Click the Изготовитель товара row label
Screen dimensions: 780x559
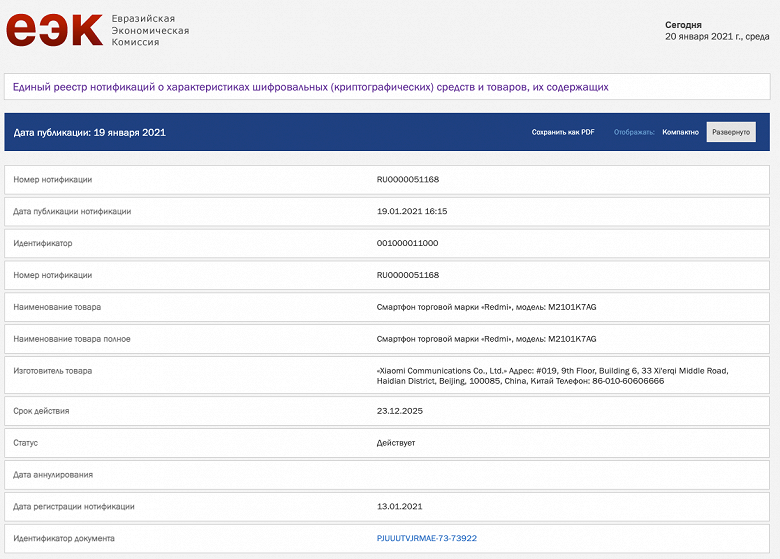coord(52,371)
